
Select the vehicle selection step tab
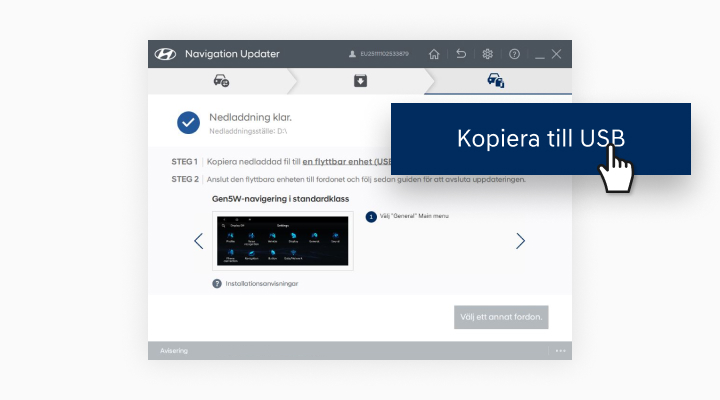tap(221, 81)
